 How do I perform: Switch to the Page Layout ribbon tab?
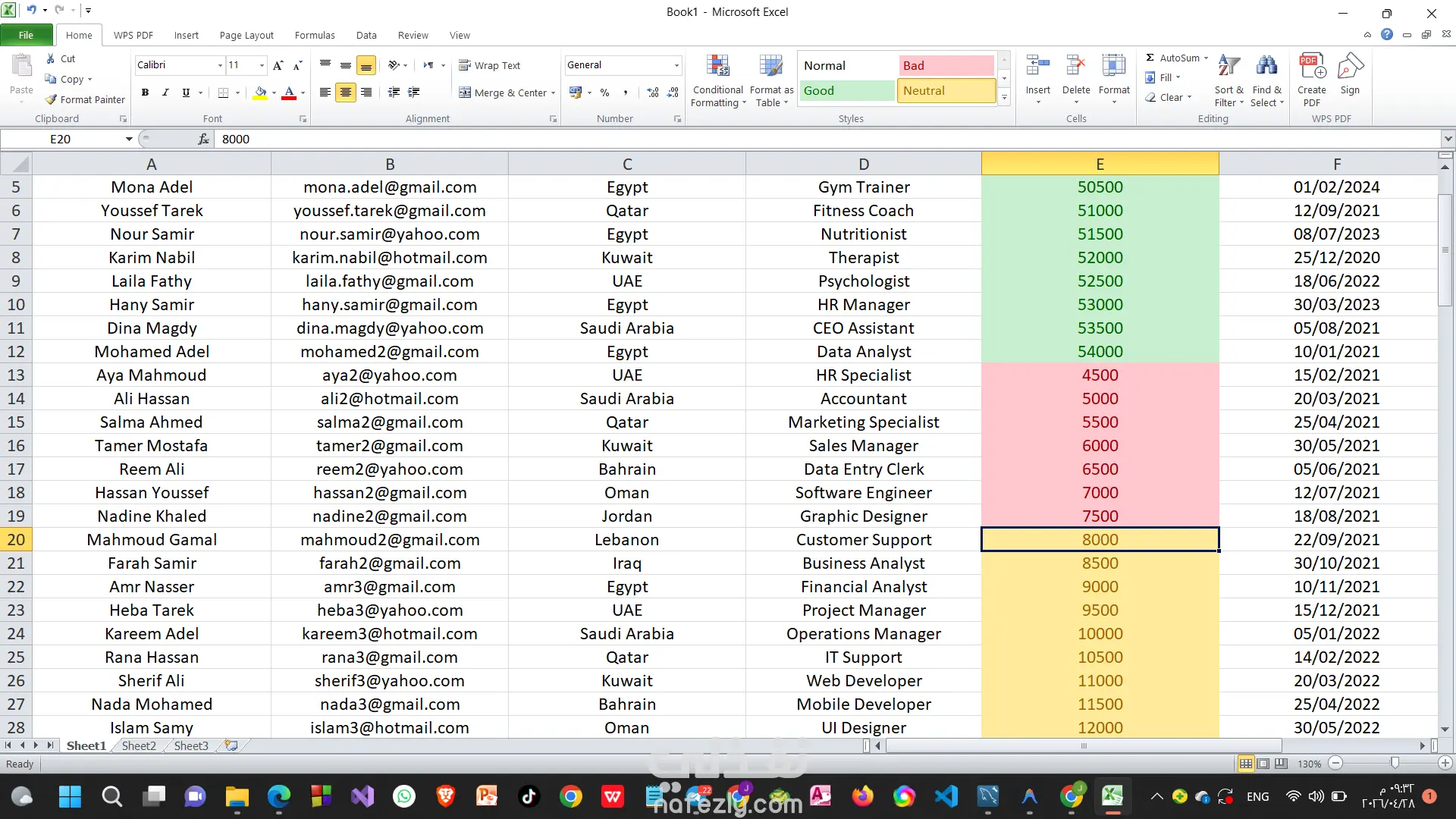click(246, 35)
